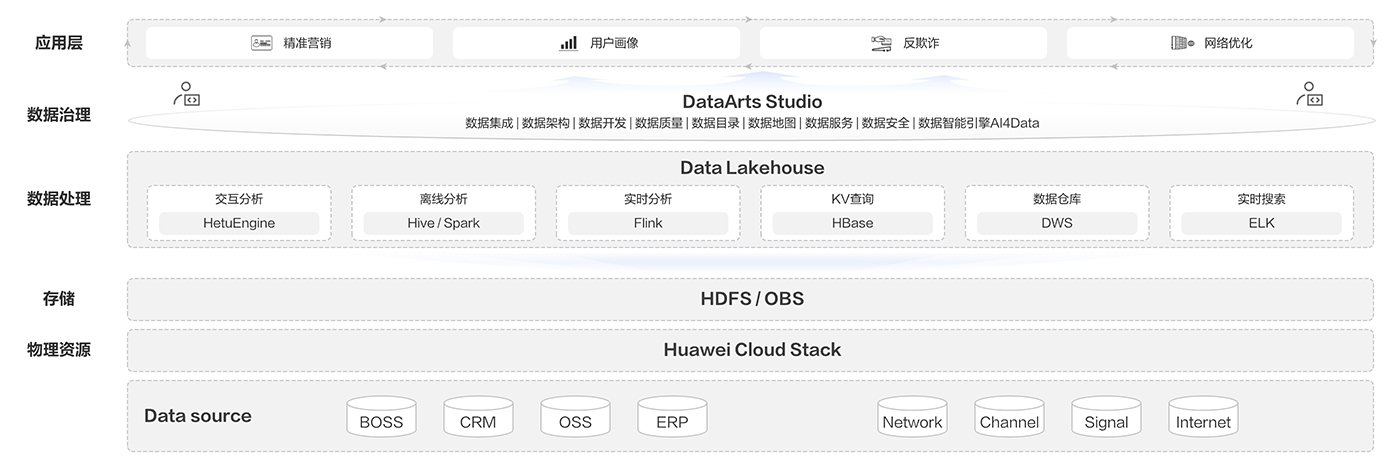
Task: Click the HDFS / OBS storage bar
Action: (x=750, y=299)
